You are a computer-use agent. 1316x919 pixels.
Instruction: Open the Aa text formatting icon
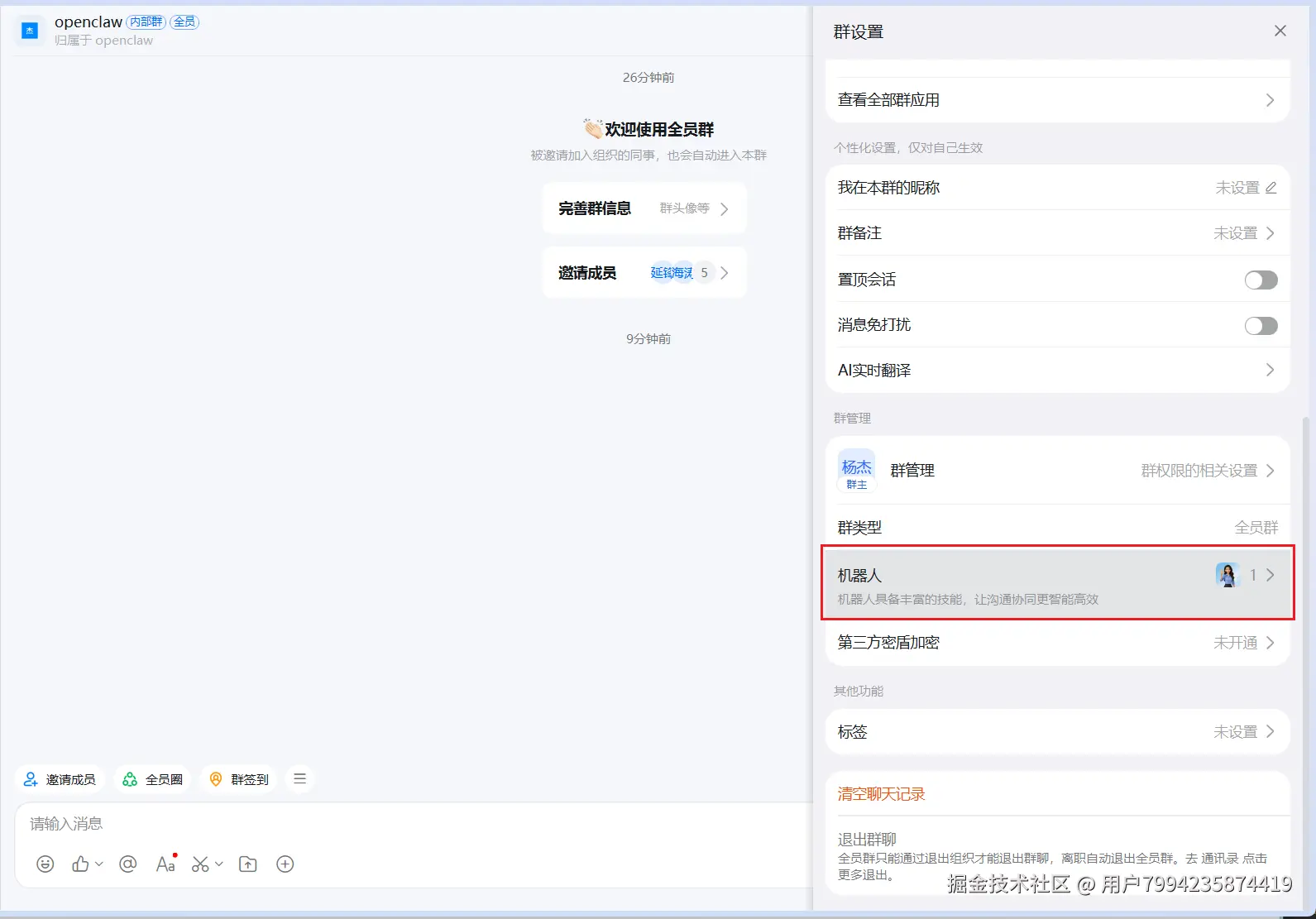tap(165, 864)
